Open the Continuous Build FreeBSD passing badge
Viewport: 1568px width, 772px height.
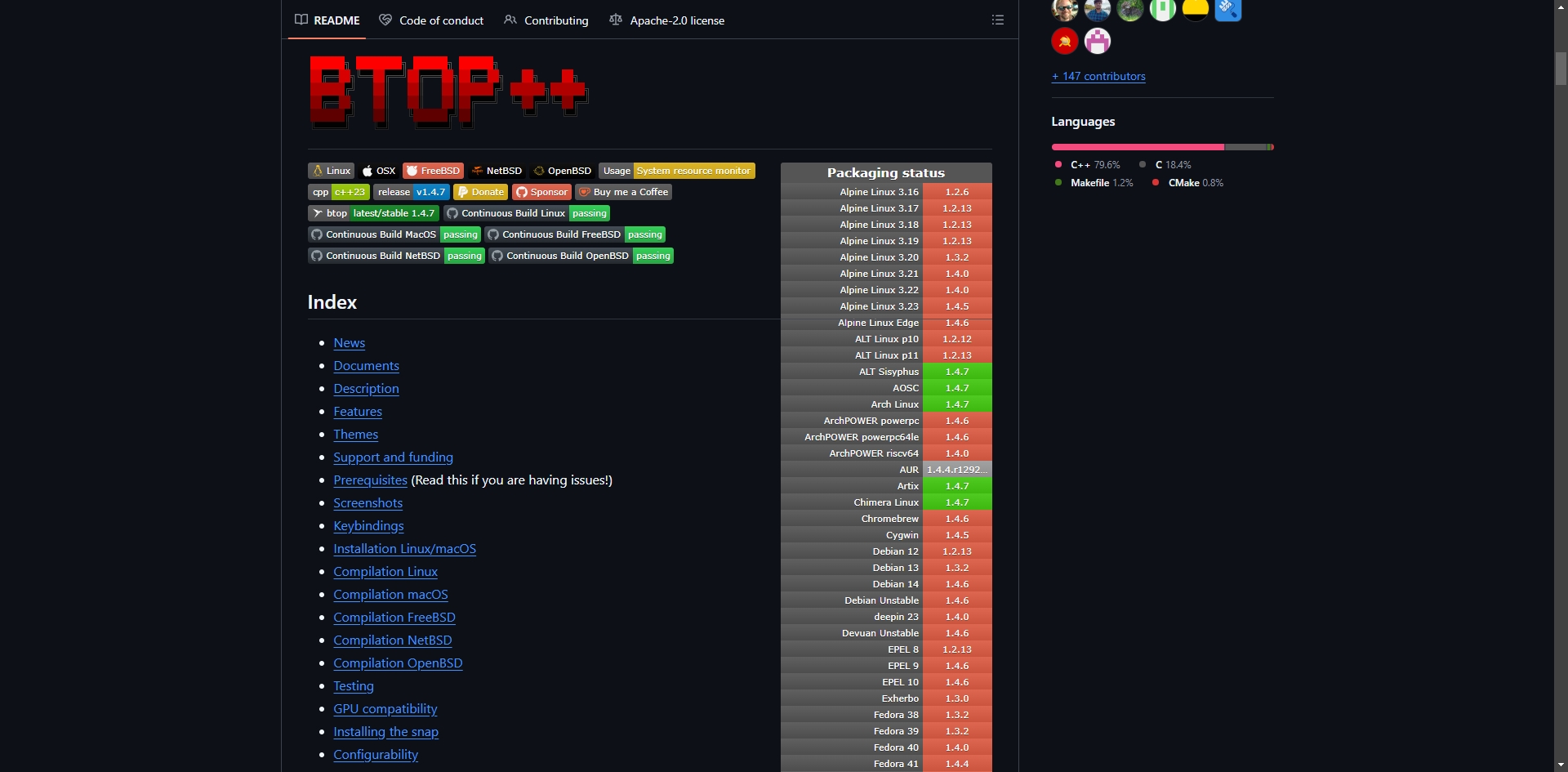[575, 234]
